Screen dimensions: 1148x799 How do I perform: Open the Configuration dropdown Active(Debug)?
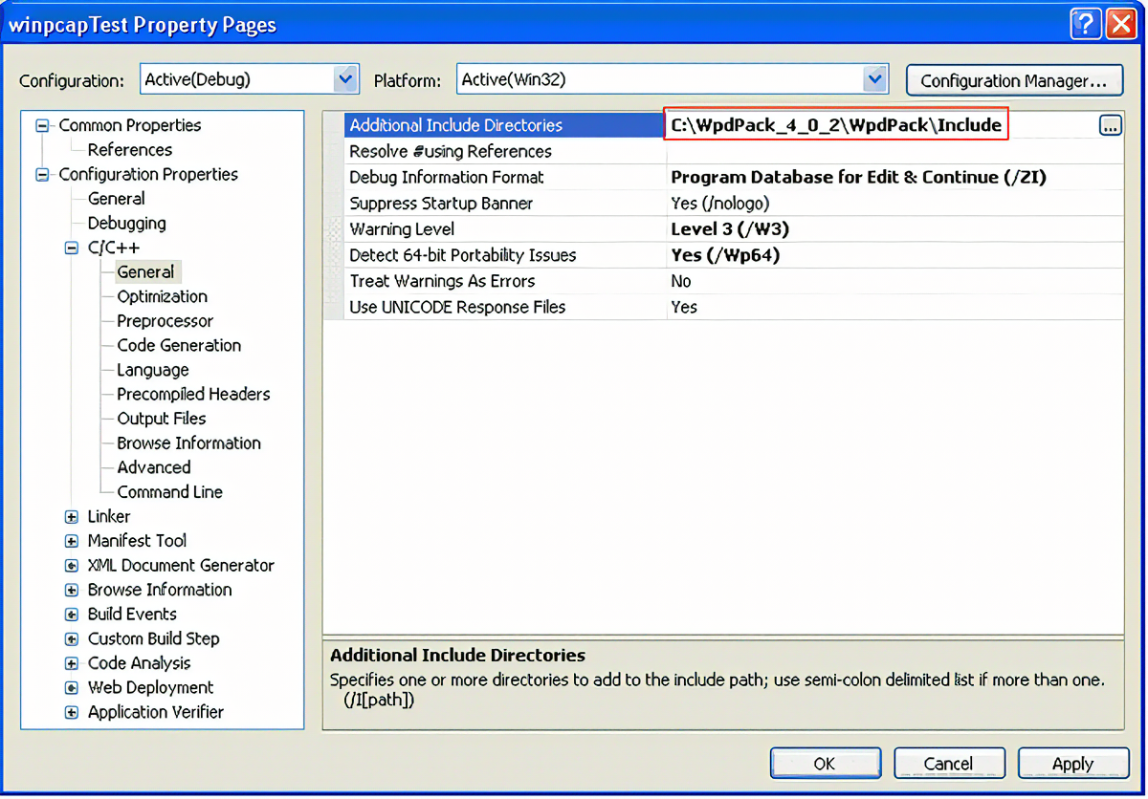click(x=250, y=79)
